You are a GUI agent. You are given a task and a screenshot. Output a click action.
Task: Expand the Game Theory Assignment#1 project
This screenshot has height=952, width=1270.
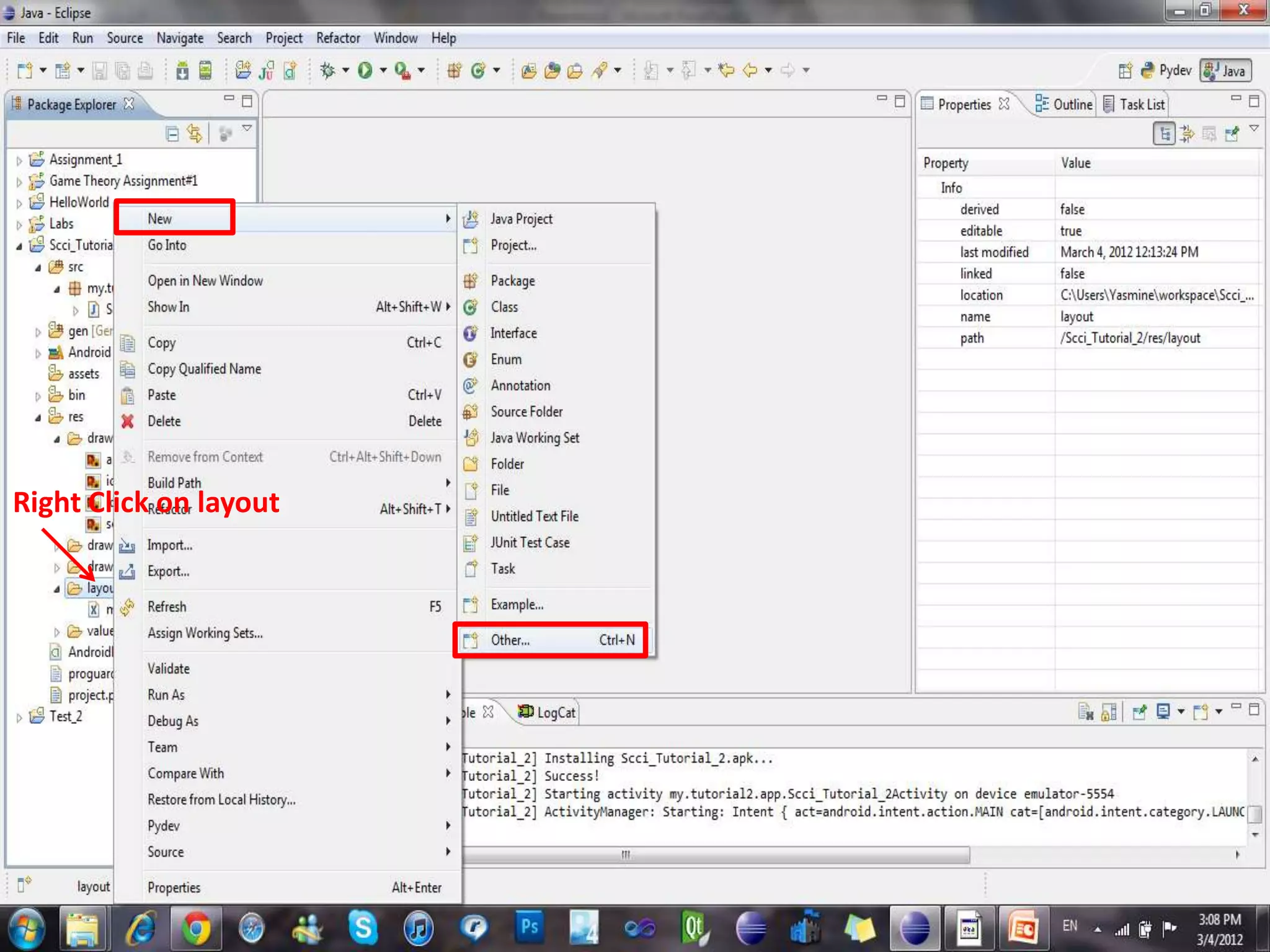pyautogui.click(x=19, y=182)
